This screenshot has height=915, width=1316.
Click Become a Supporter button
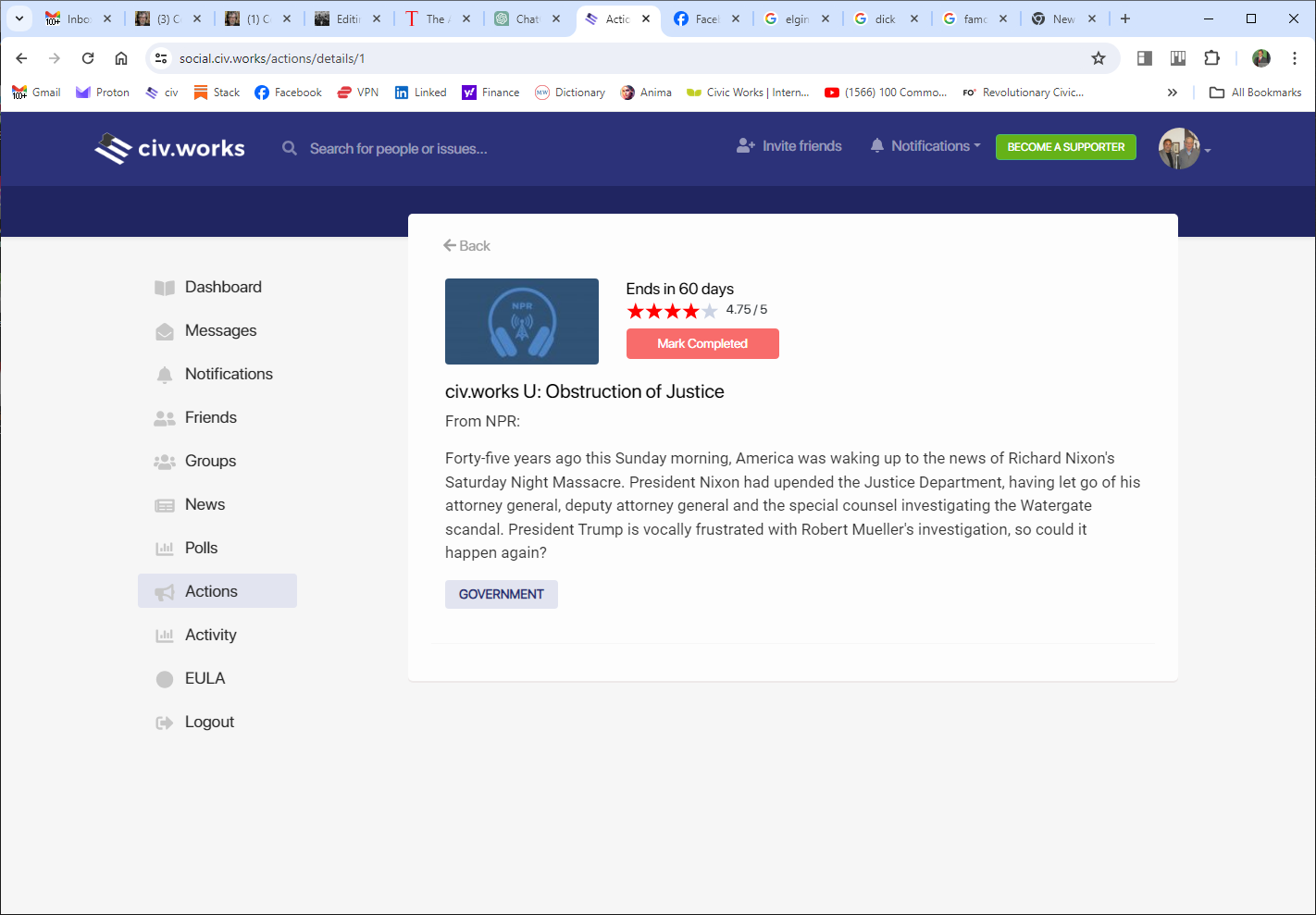(1065, 147)
